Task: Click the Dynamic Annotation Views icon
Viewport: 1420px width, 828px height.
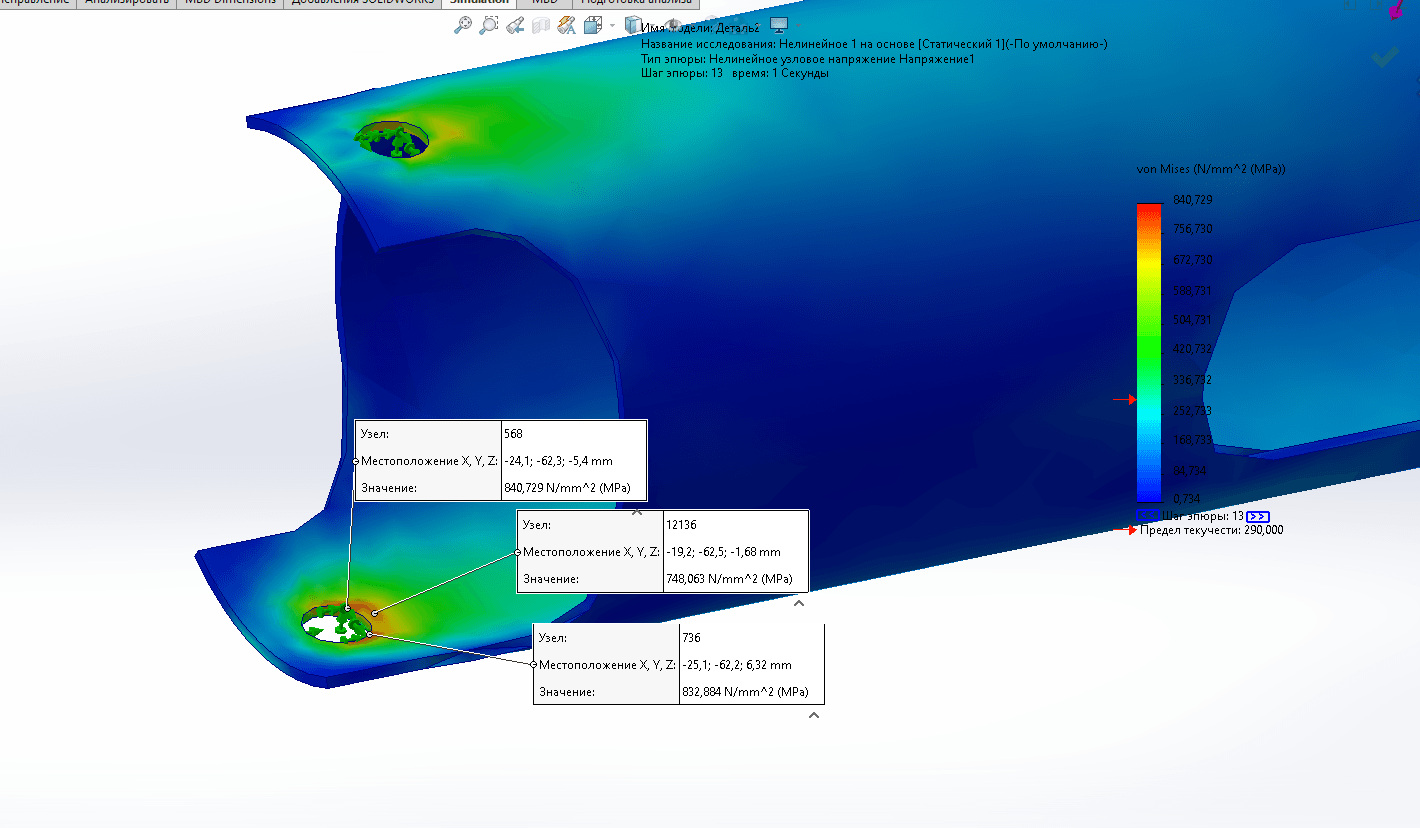Action: point(566,26)
